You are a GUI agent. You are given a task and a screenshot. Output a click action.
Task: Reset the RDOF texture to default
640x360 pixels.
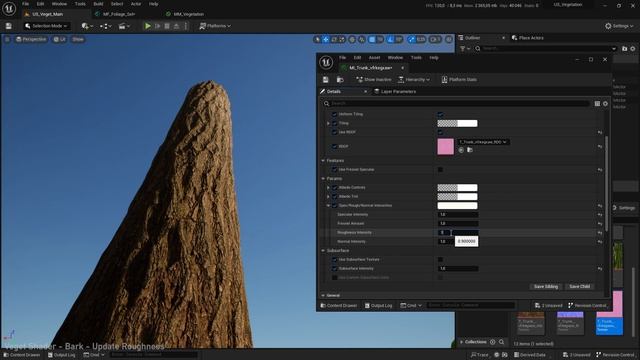(600, 146)
